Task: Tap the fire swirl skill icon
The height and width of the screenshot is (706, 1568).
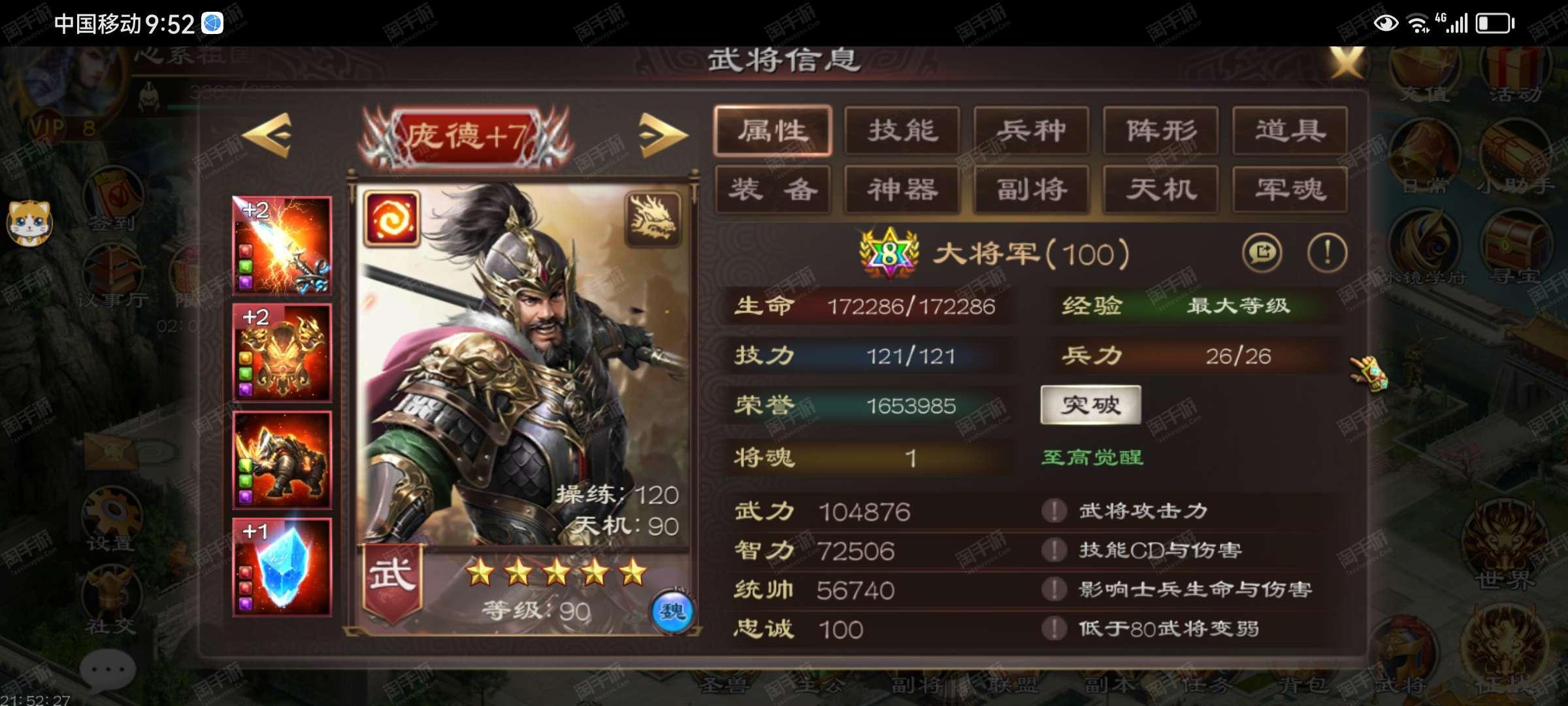Action: pyautogui.click(x=391, y=219)
